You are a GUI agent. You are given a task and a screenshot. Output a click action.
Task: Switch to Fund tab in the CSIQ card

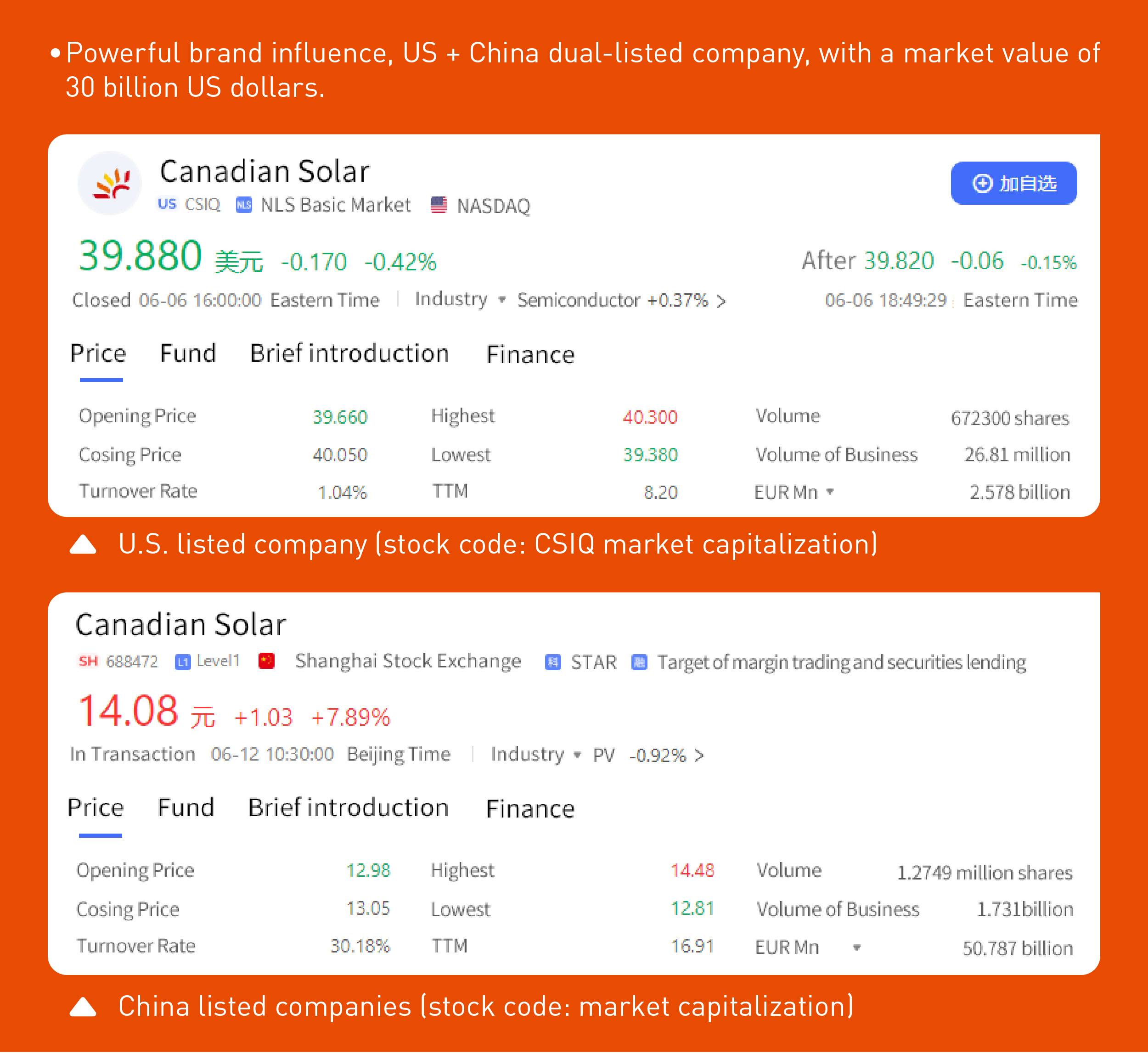[x=188, y=354]
